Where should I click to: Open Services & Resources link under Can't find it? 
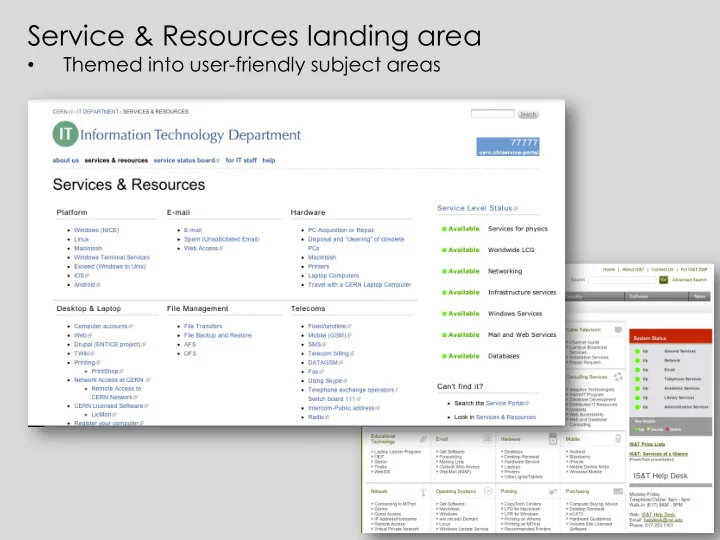[x=506, y=417]
